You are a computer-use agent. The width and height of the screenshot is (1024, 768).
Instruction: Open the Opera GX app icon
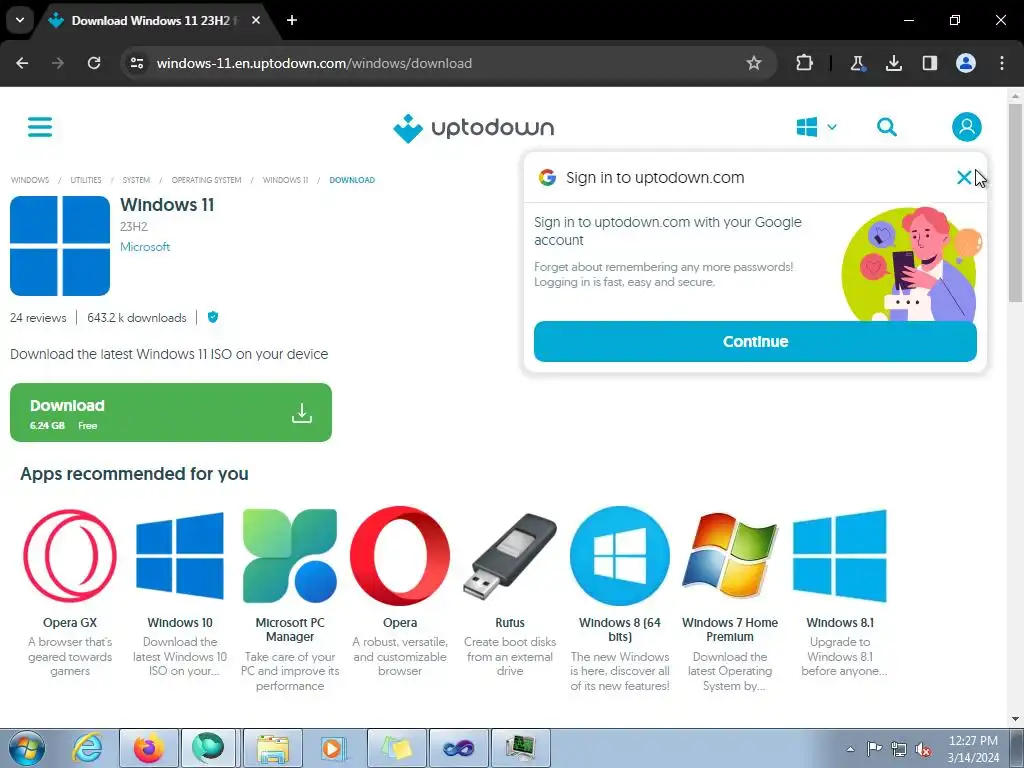click(70, 556)
